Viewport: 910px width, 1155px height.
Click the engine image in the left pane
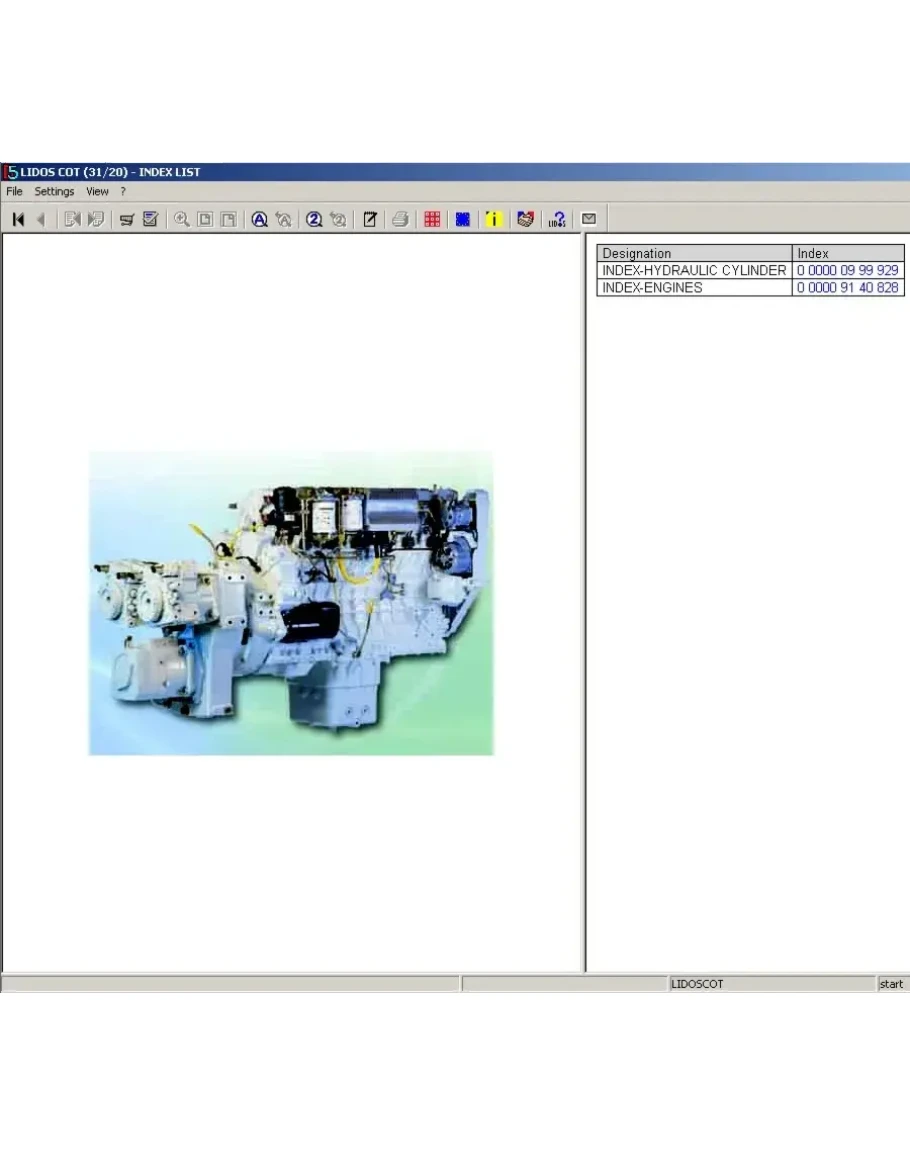[x=291, y=603]
